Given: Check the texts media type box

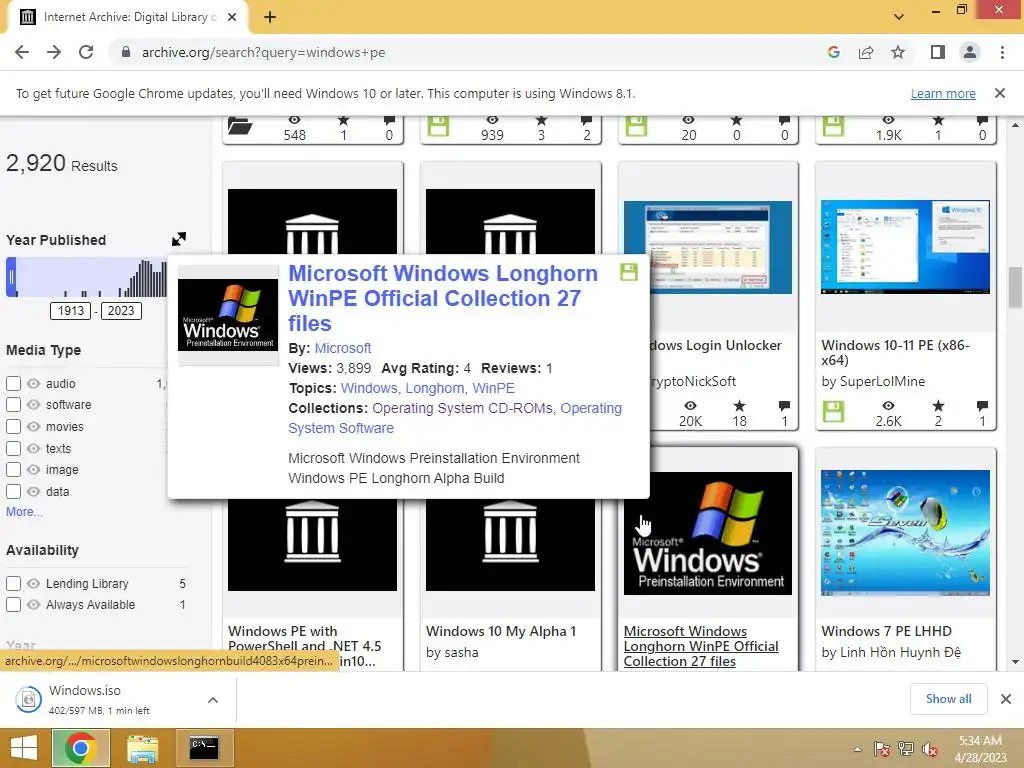Looking at the screenshot, I should (x=13, y=448).
